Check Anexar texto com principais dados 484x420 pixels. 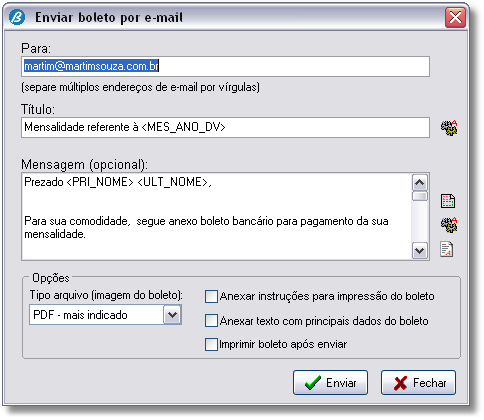211,321
